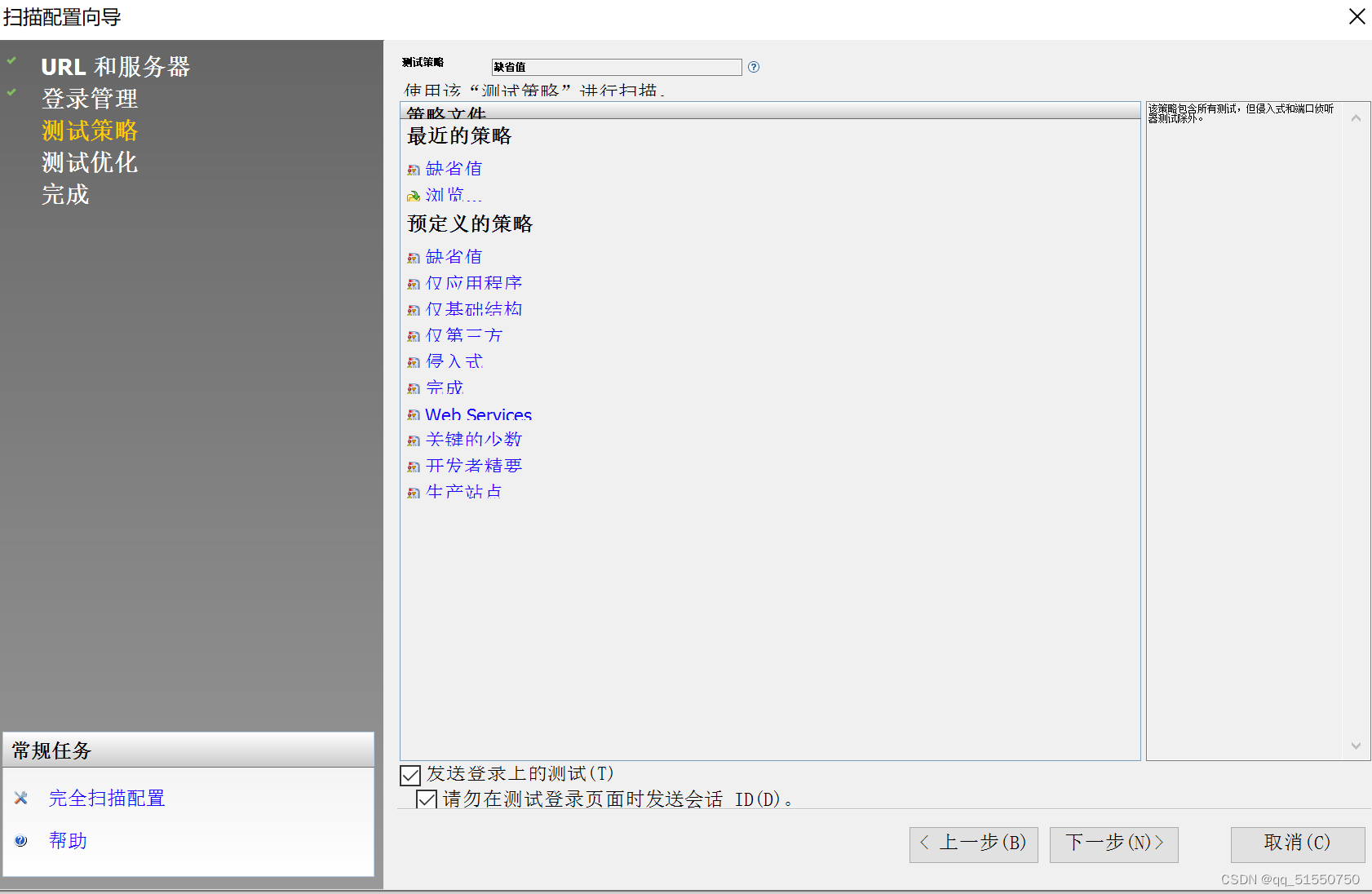Click the icon beside predefined 缺省值 policy
The height and width of the screenshot is (894, 1372).
[414, 258]
